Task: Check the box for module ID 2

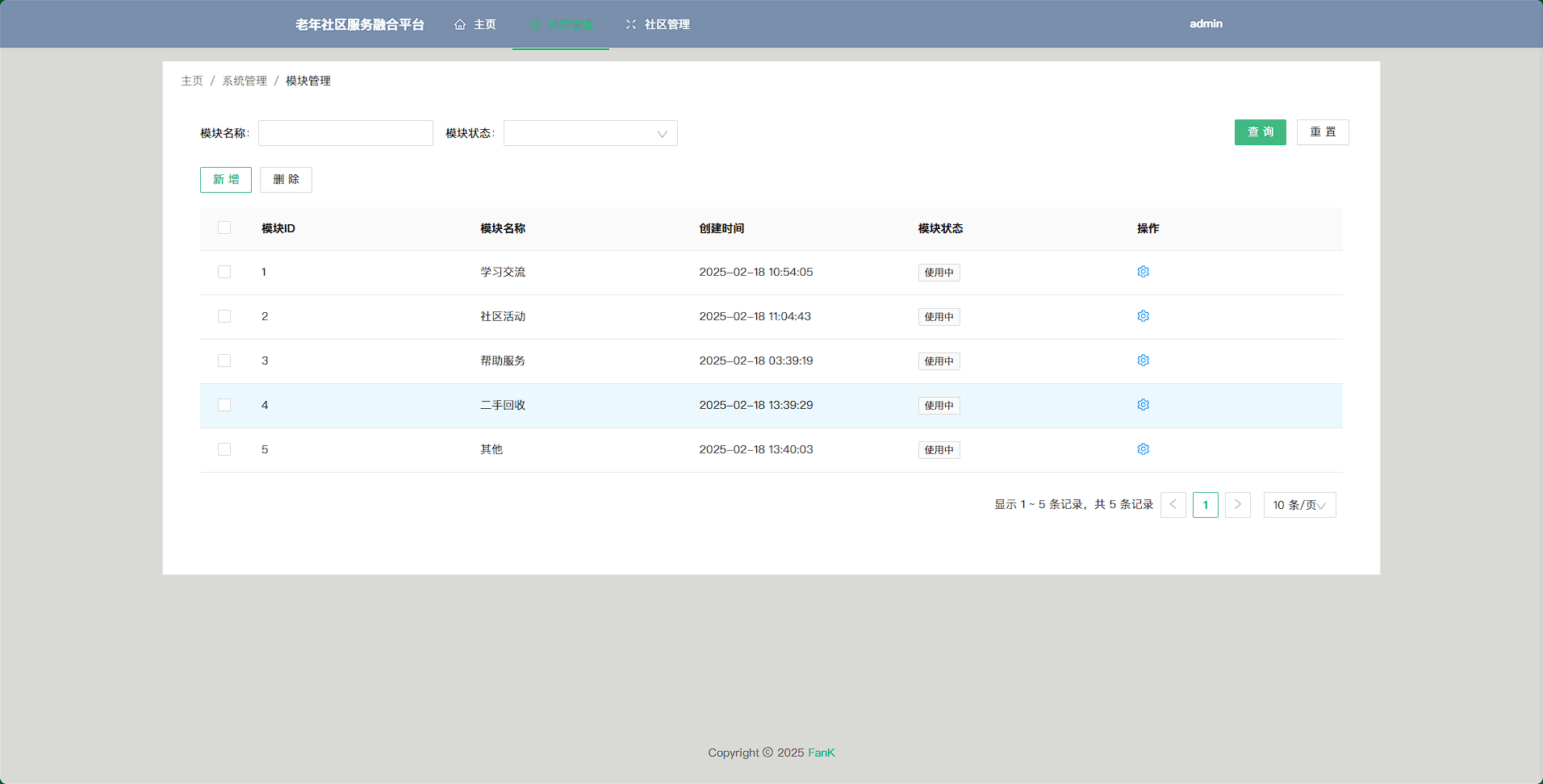Action: click(224, 316)
